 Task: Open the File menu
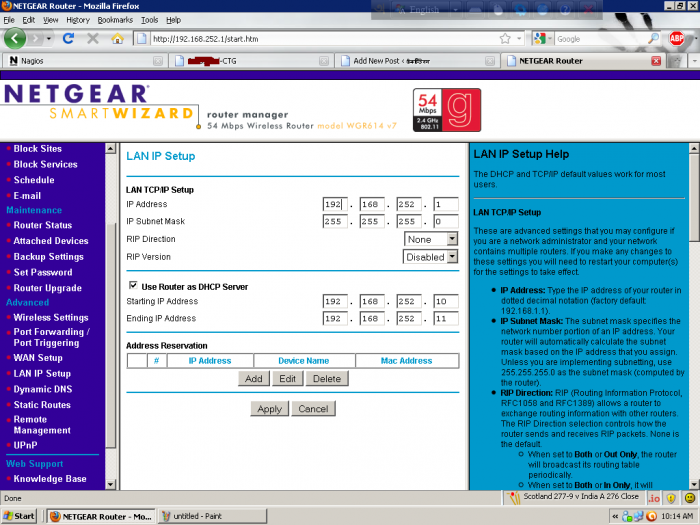(x=9, y=20)
